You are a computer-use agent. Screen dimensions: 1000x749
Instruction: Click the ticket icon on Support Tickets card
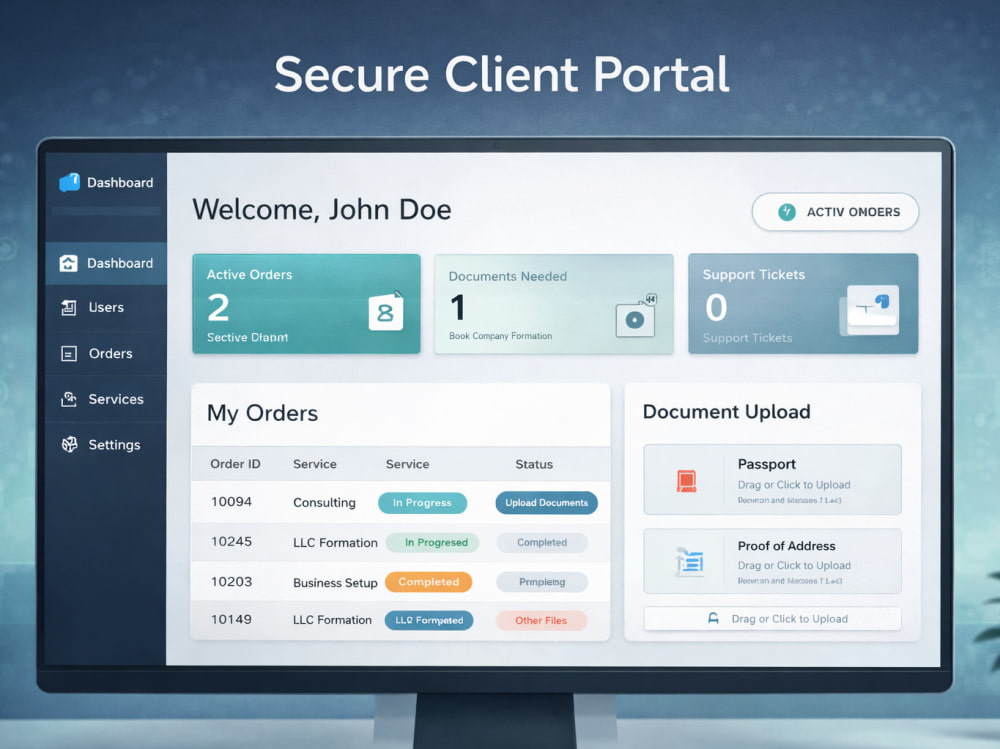pos(871,310)
